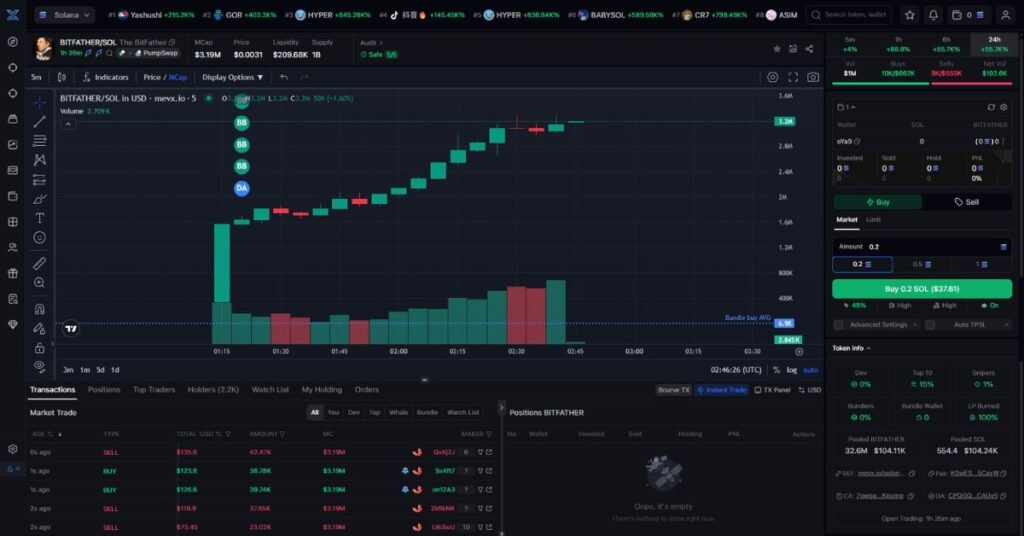The height and width of the screenshot is (536, 1024).
Task: Enable the Advanced Settings checkbox
Action: [839, 324]
